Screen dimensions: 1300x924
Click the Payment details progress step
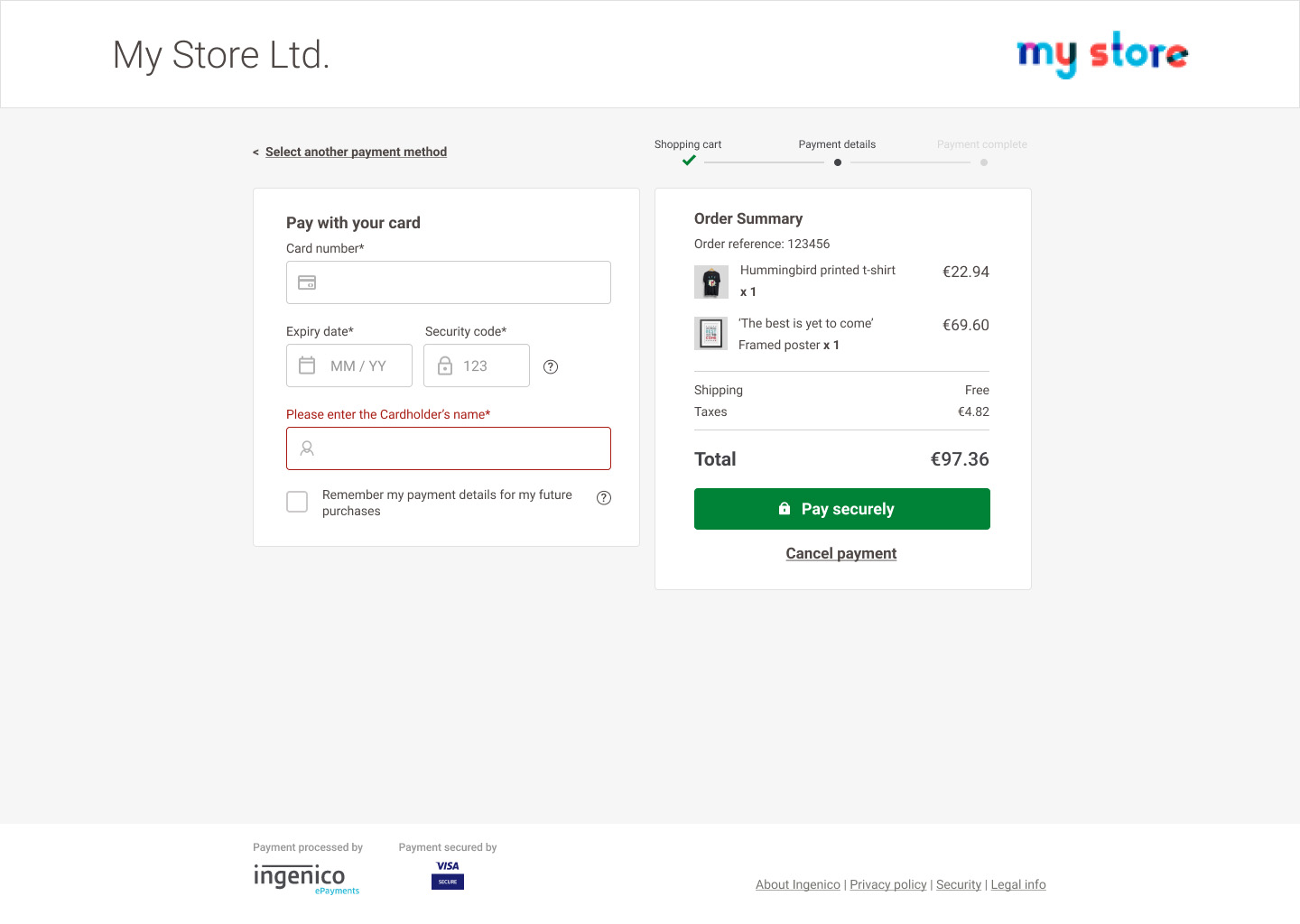pos(837,144)
